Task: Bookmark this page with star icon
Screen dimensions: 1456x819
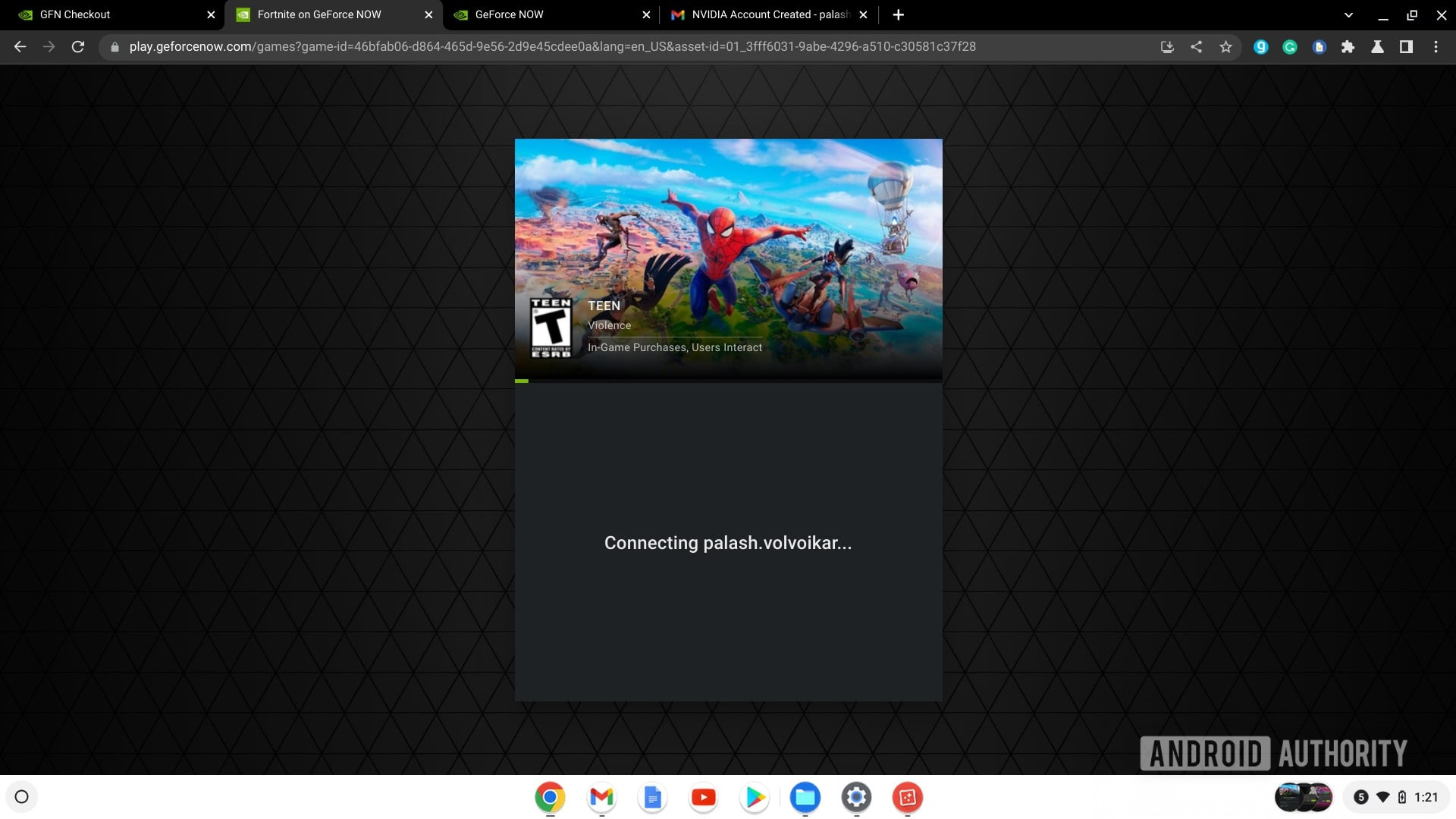Action: tap(1225, 47)
